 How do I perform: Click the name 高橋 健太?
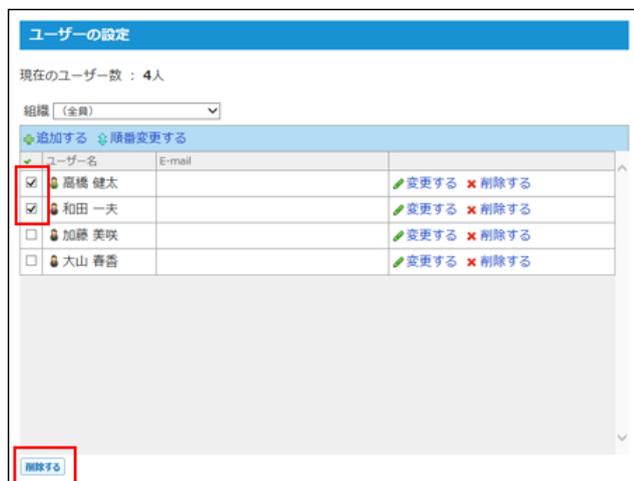coord(90,183)
